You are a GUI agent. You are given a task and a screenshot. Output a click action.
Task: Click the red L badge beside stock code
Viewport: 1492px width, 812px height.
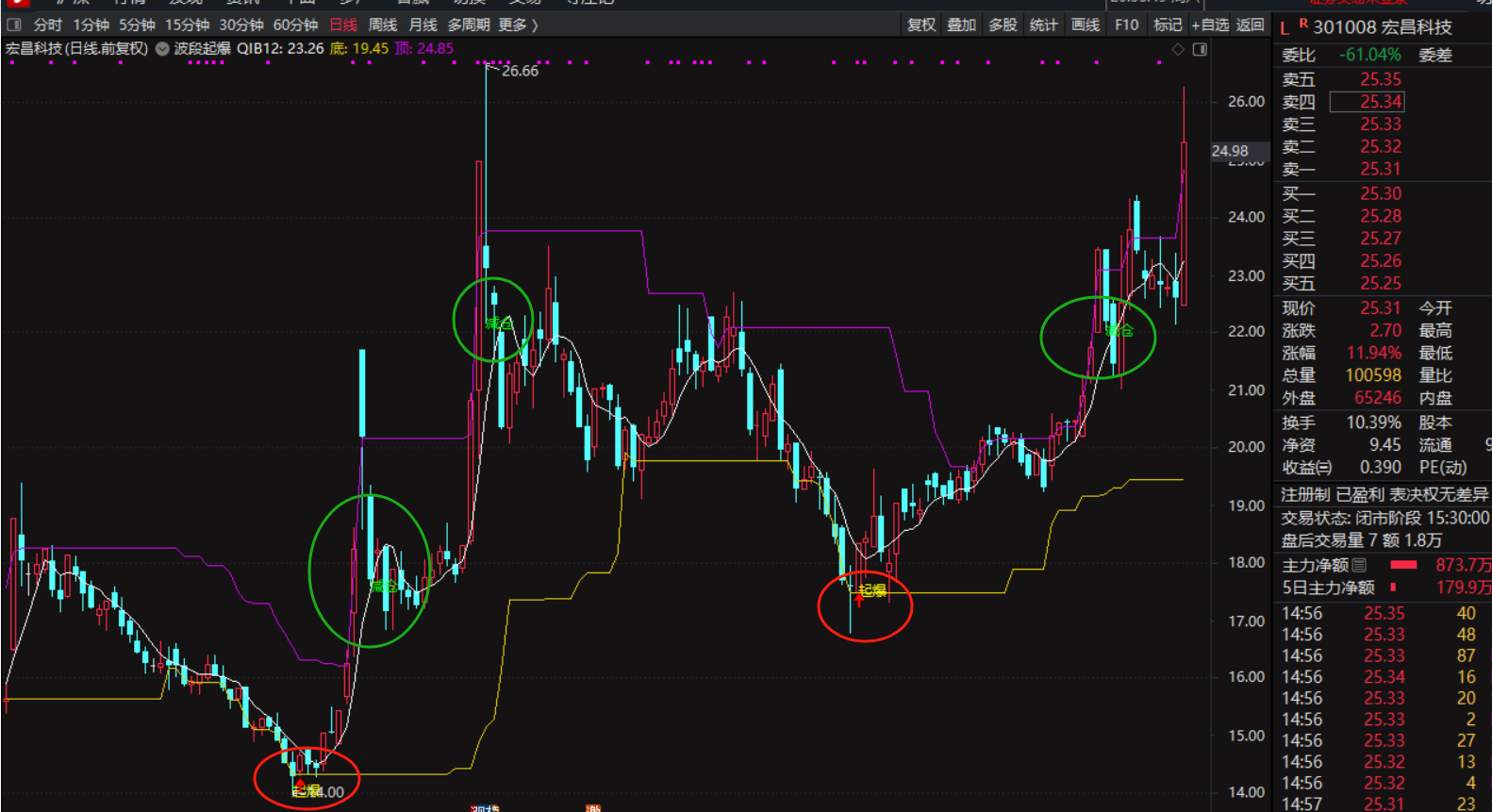point(1285,28)
